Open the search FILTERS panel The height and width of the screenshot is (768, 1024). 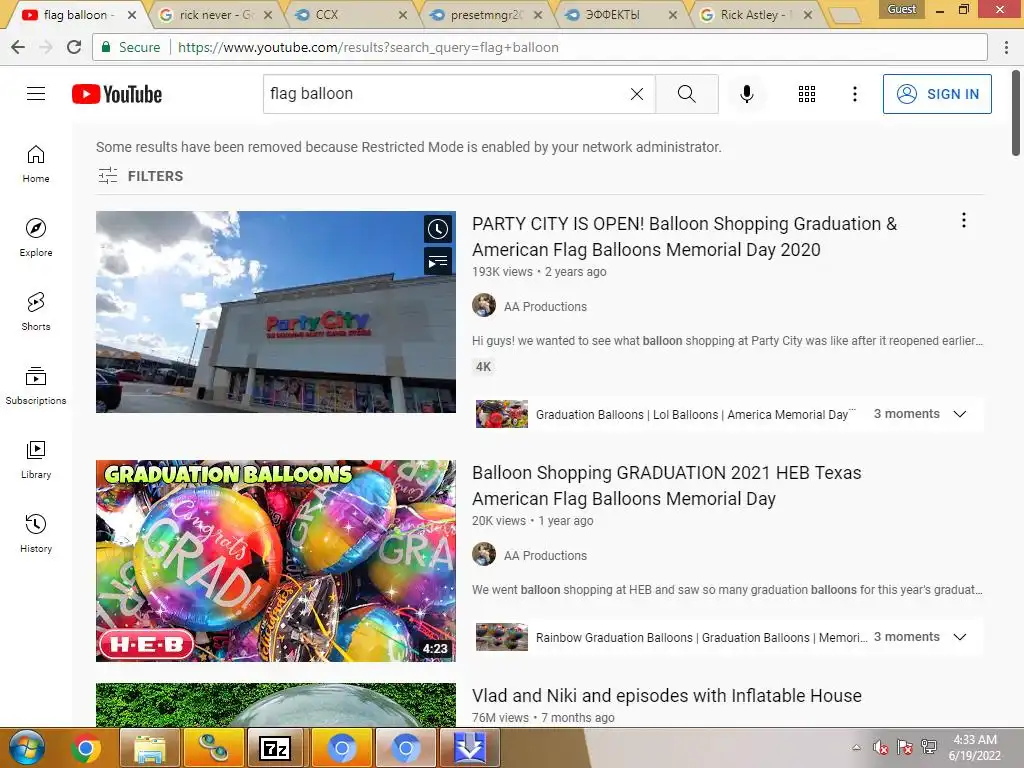[140, 176]
